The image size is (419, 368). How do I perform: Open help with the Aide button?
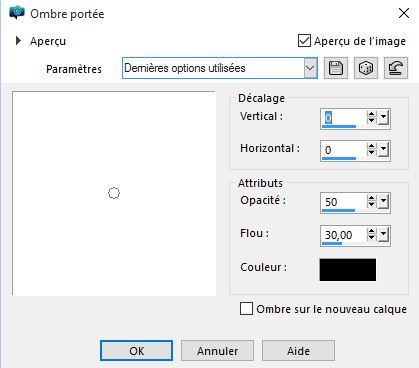click(298, 351)
